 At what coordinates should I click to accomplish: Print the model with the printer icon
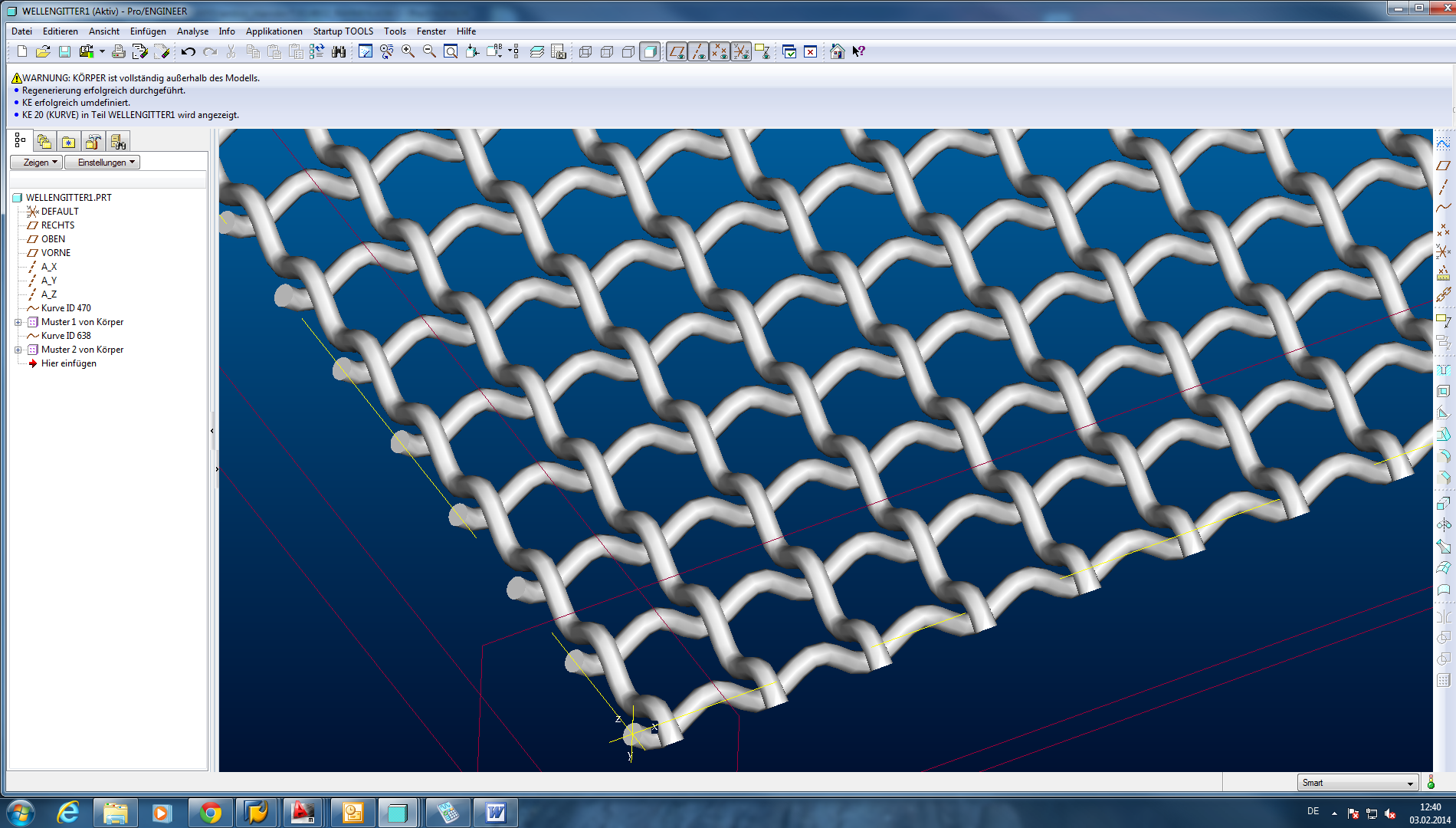[118, 51]
